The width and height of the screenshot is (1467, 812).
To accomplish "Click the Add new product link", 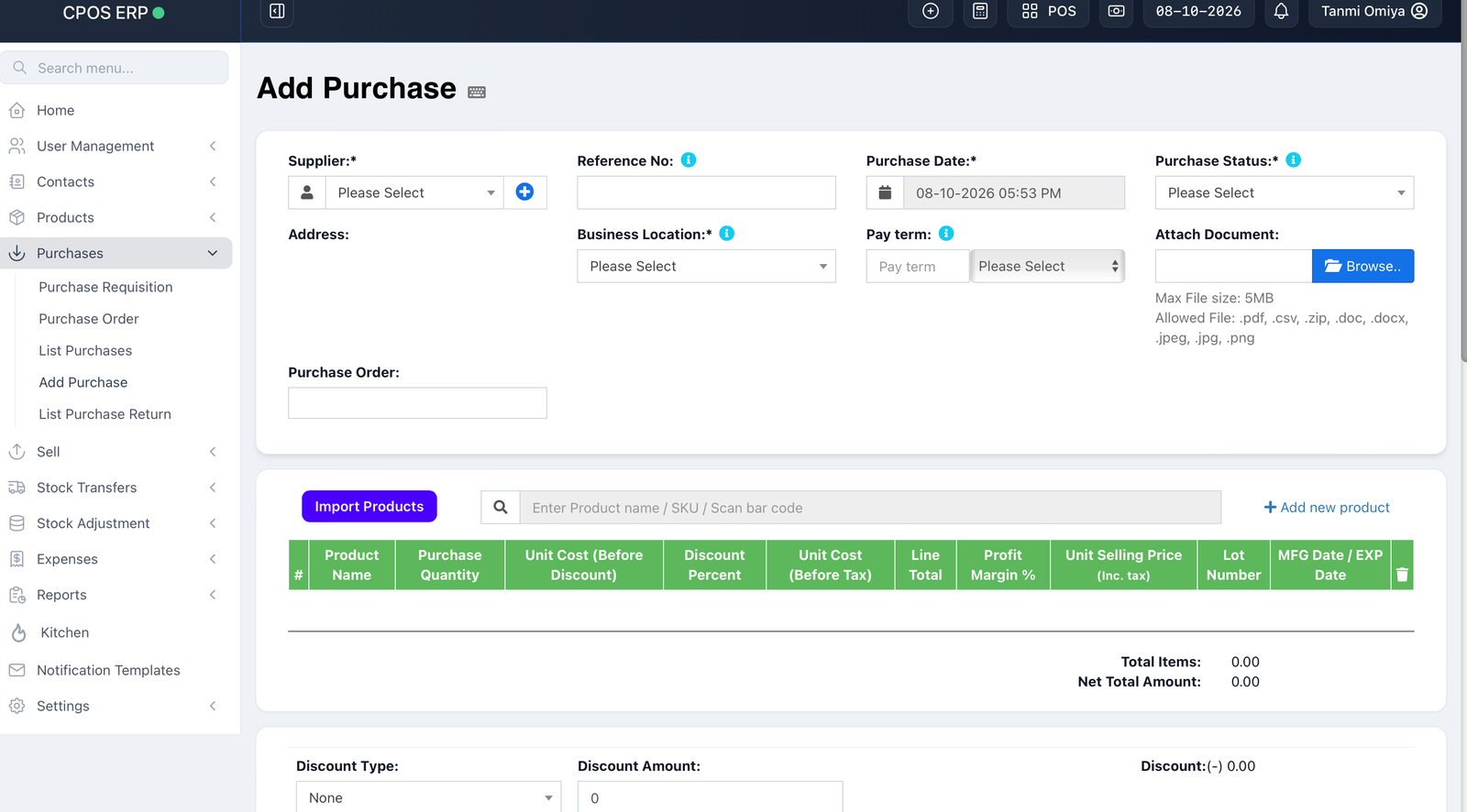I will [x=1327, y=507].
